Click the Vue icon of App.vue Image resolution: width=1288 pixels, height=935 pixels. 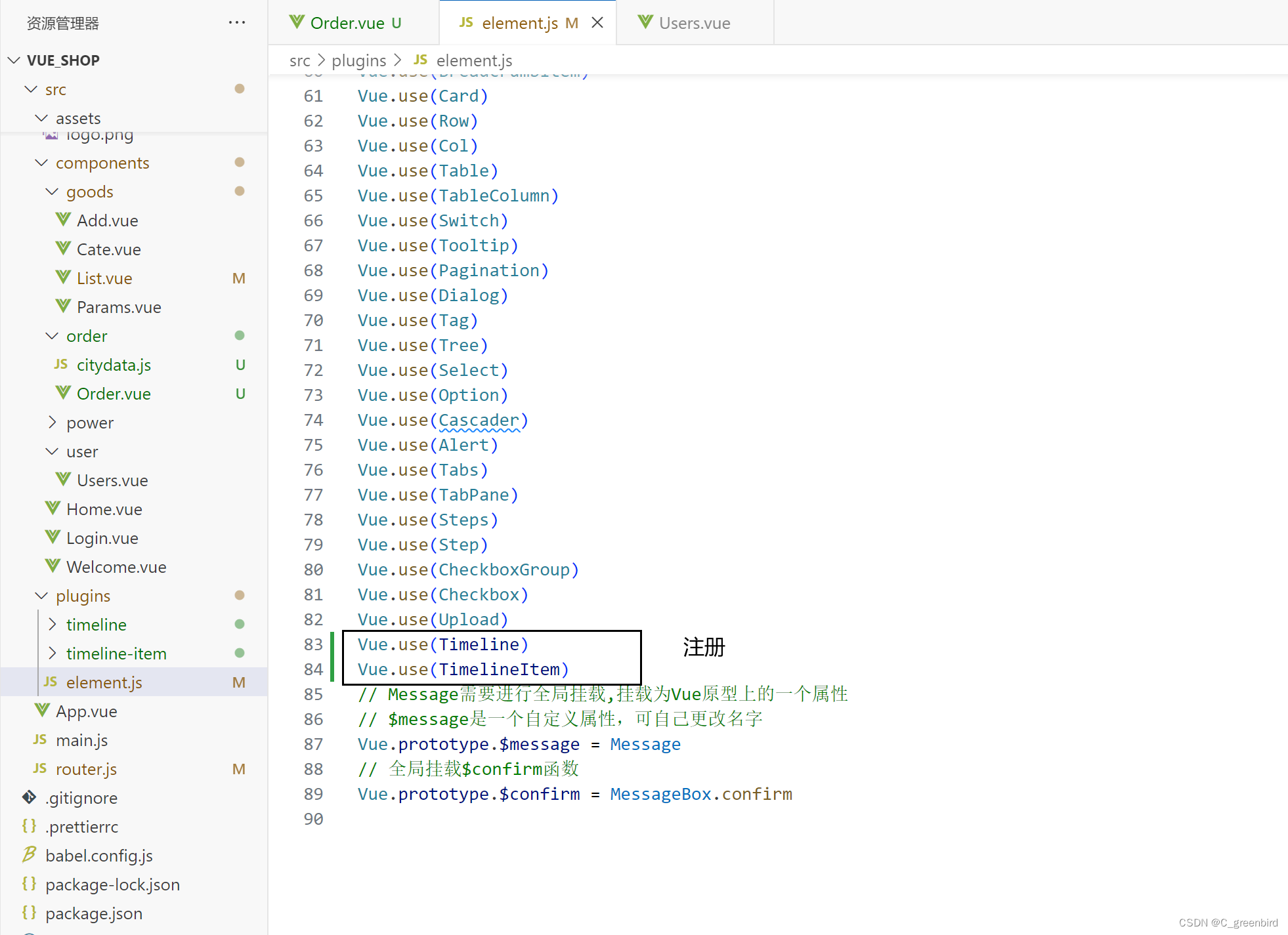[42, 710]
